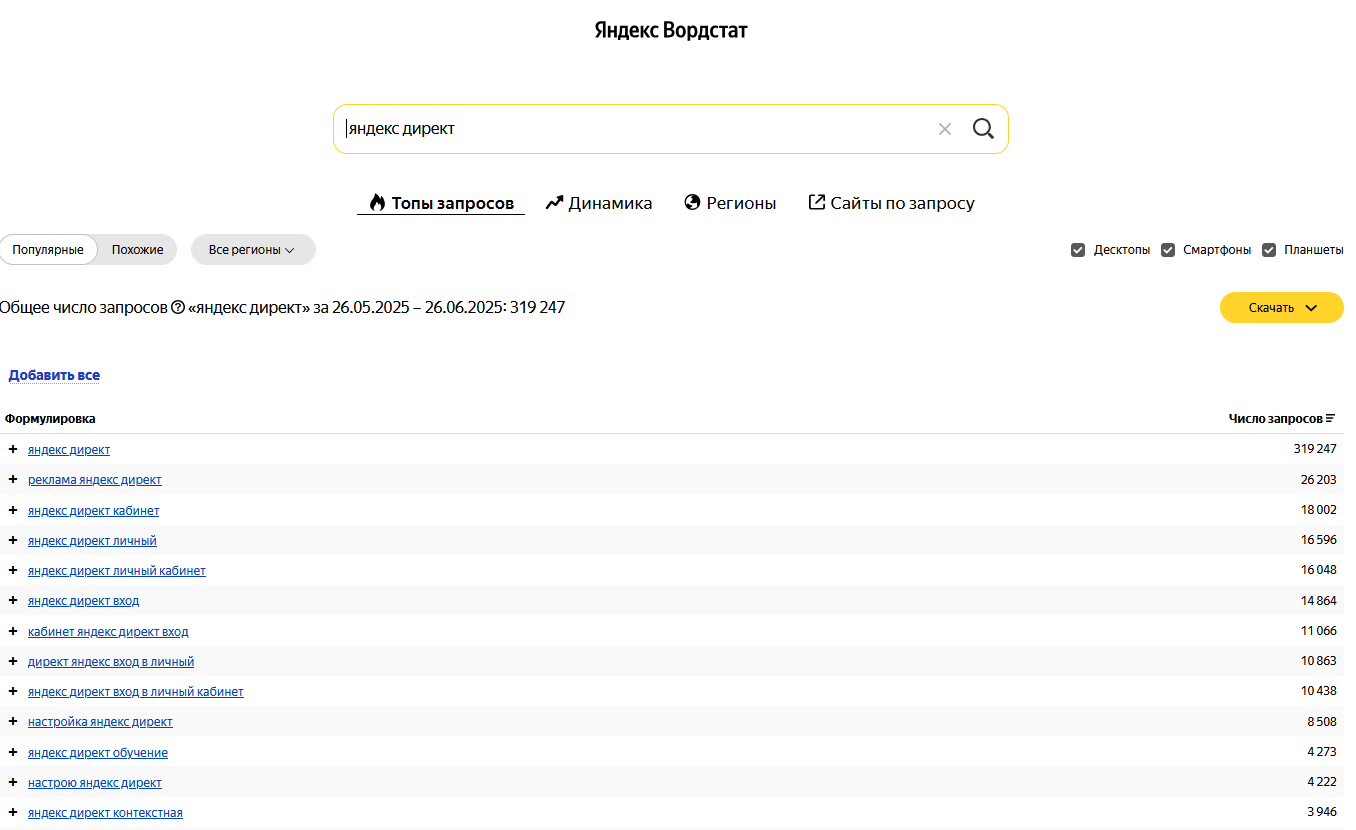Open the 'Сайты по запросу' tab
This screenshot has height=830, width=1356.
pyautogui.click(x=891, y=203)
